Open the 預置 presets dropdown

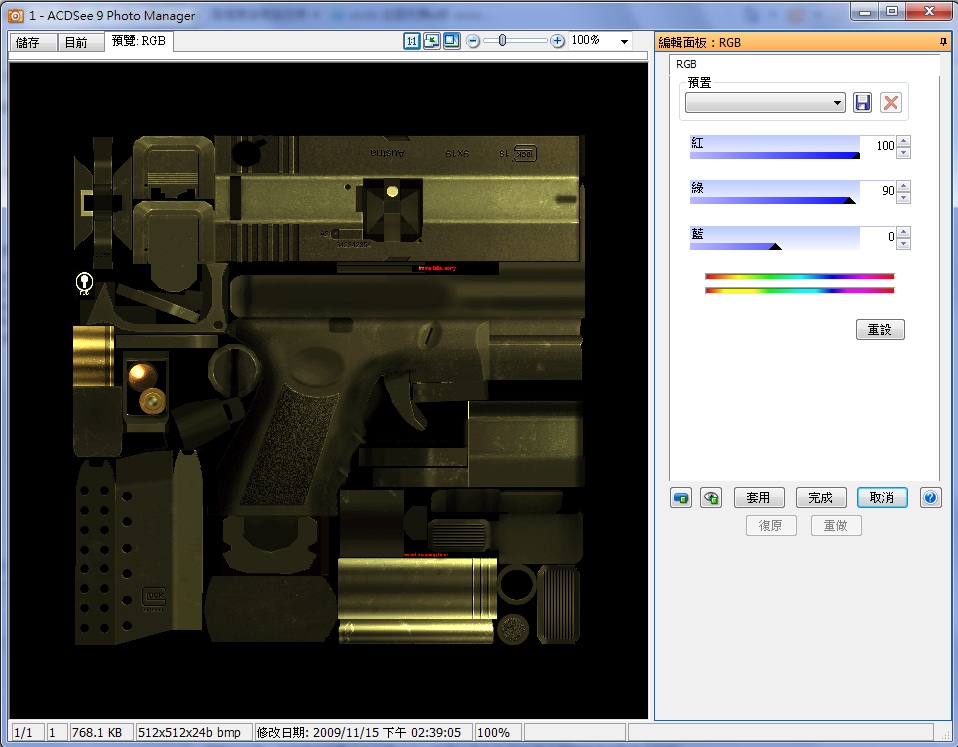click(765, 103)
